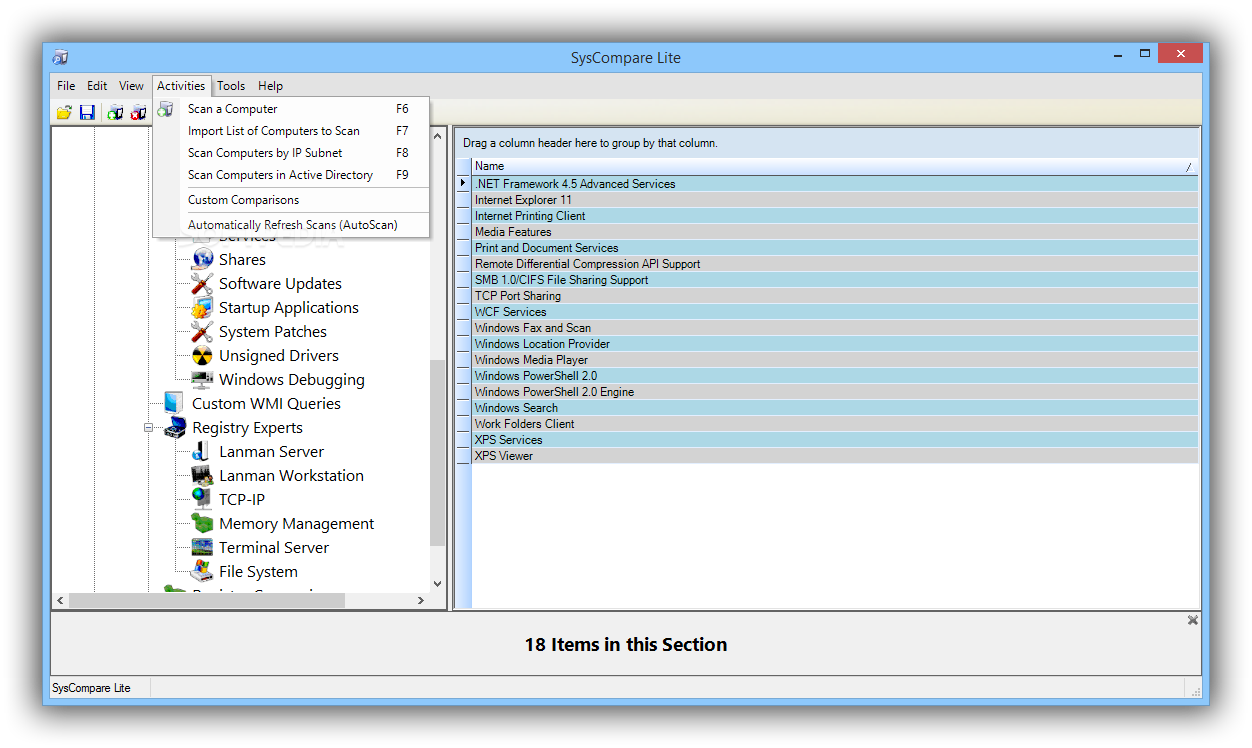Close the open Activities menu
Image resolution: width=1252 pixels, height=748 pixels.
pos(181,86)
